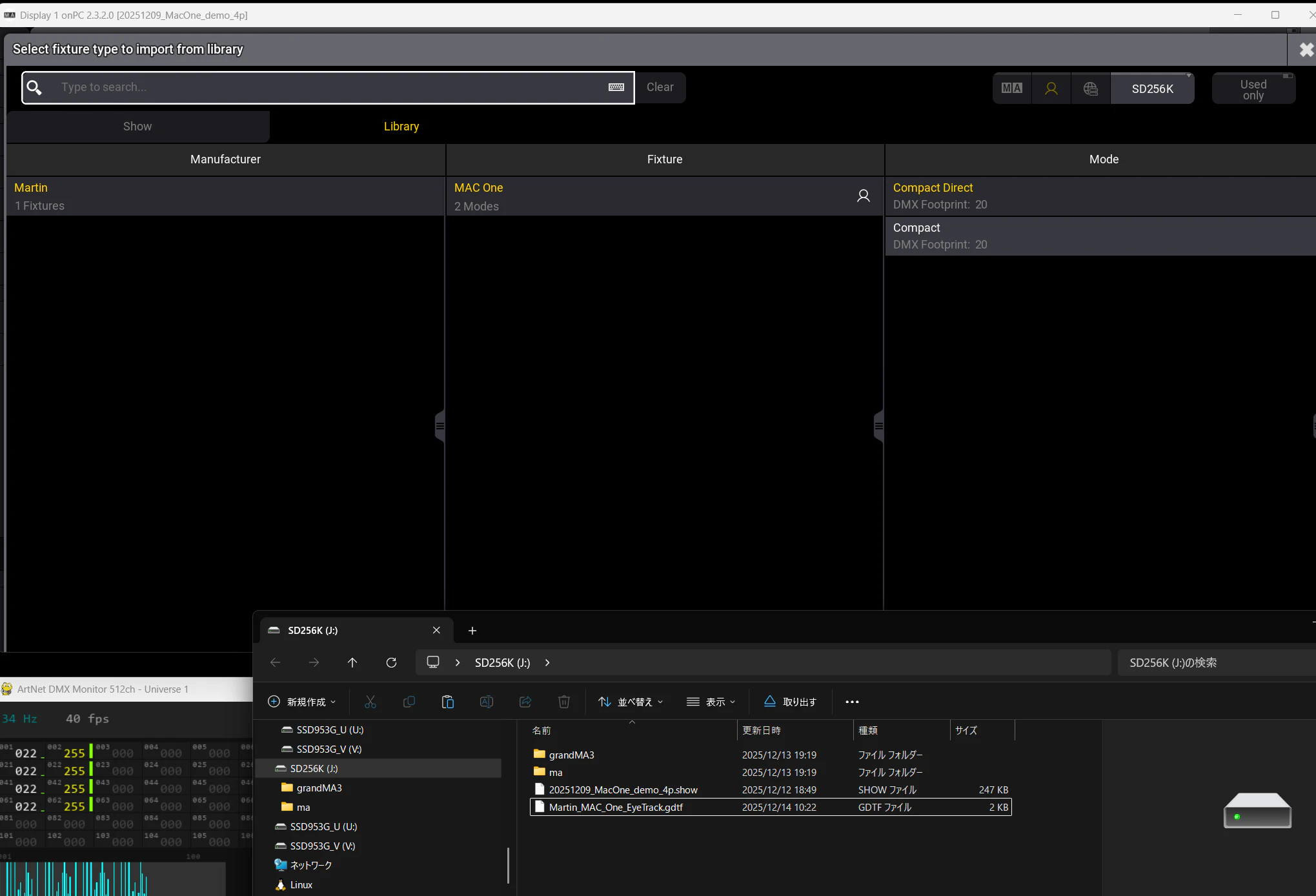Clear the search field
This screenshot has width=1316, height=896.
coord(660,87)
